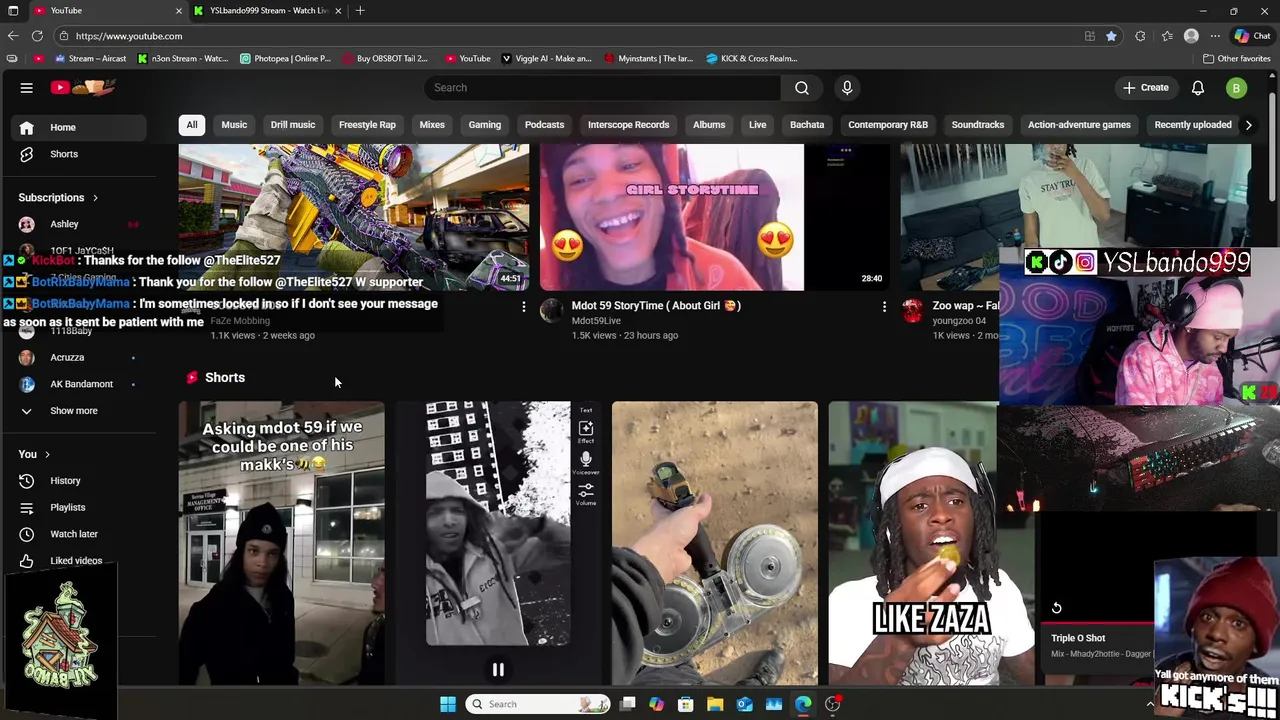The image size is (1280, 720).
Task: Focus the YouTube search box
Action: [603, 88]
